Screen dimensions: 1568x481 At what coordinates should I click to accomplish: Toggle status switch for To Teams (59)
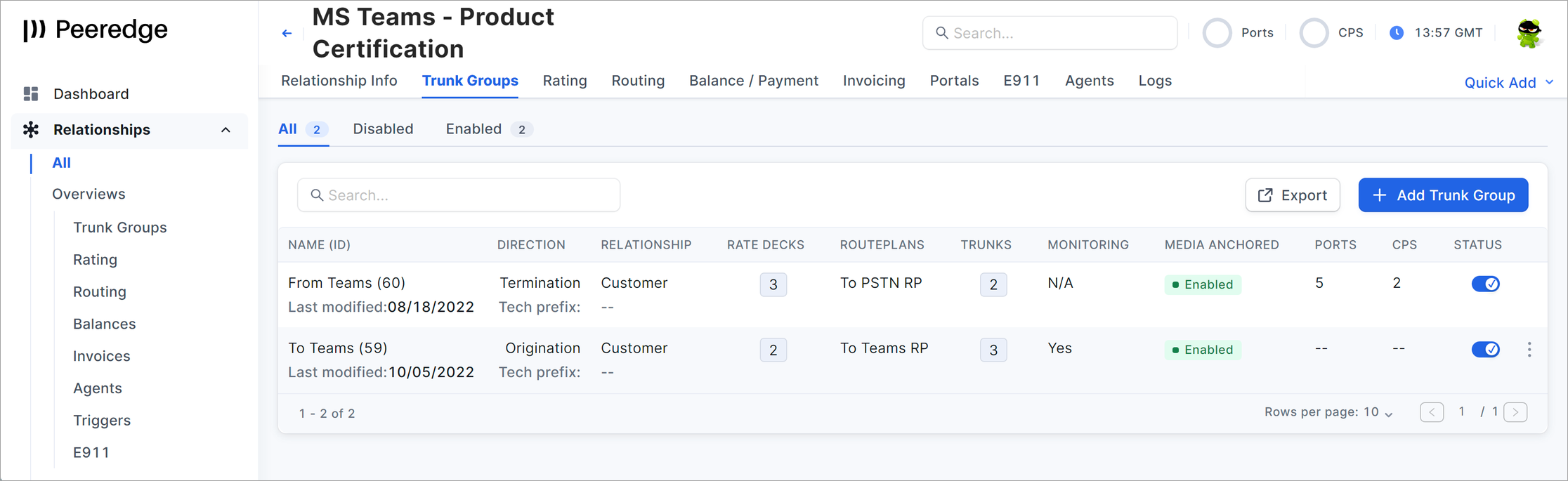[1486, 349]
